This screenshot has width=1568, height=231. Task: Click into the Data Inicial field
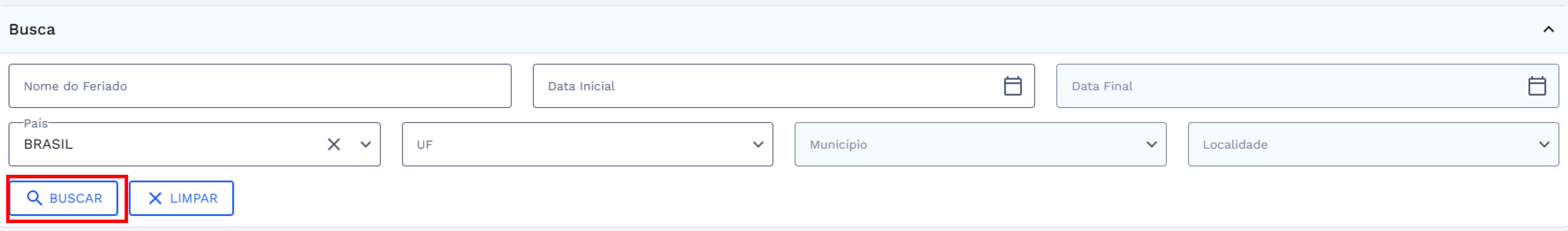pyautogui.click(x=761, y=86)
